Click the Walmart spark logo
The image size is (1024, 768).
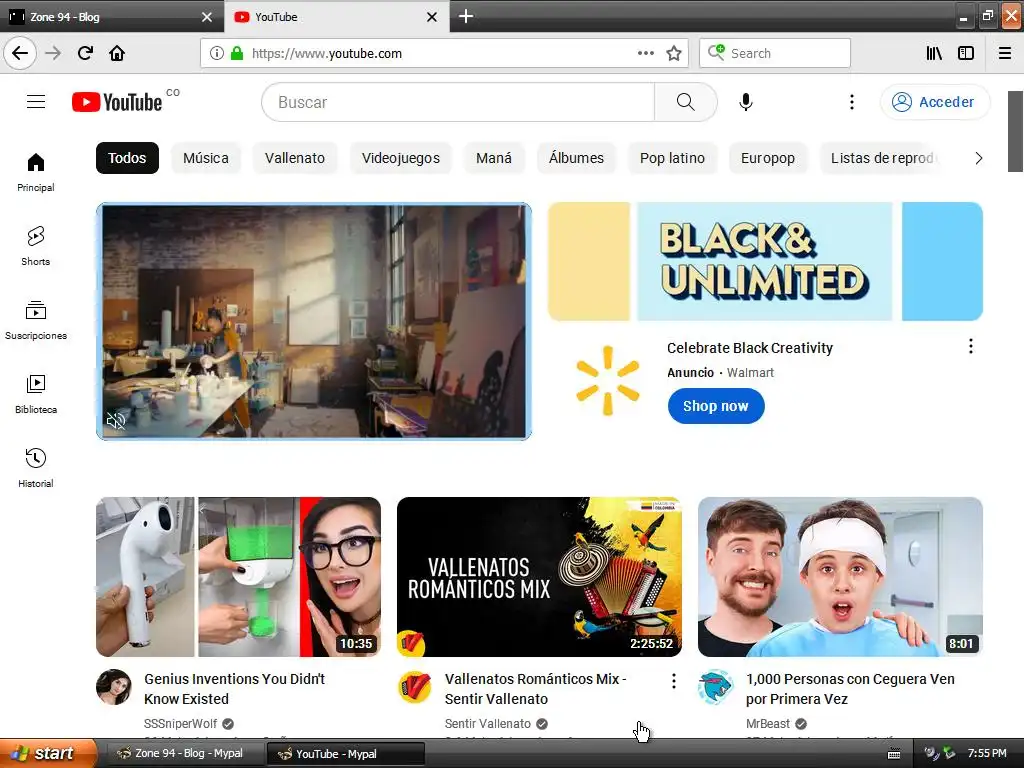[x=607, y=380]
